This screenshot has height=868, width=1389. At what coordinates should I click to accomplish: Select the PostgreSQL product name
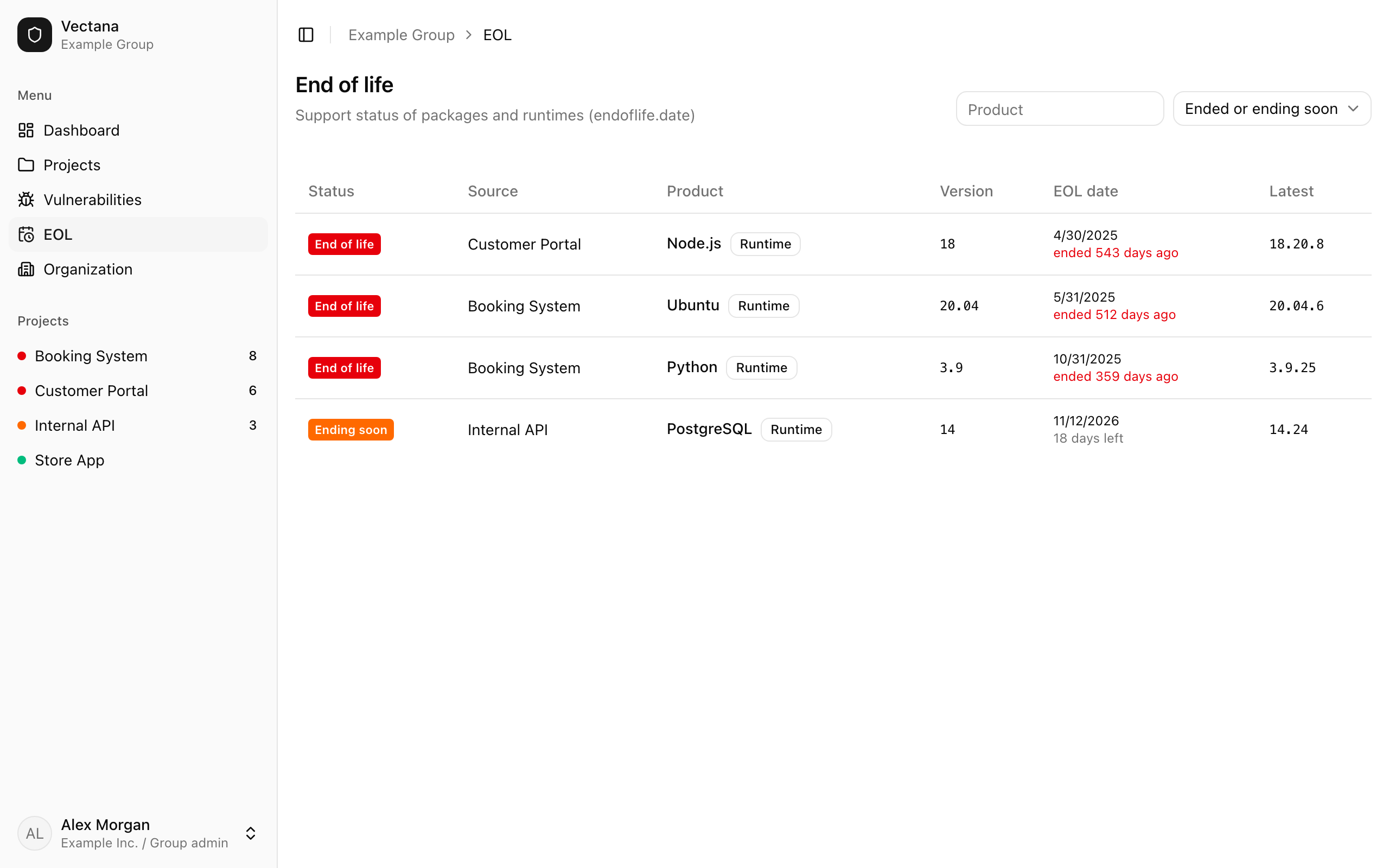pos(709,429)
